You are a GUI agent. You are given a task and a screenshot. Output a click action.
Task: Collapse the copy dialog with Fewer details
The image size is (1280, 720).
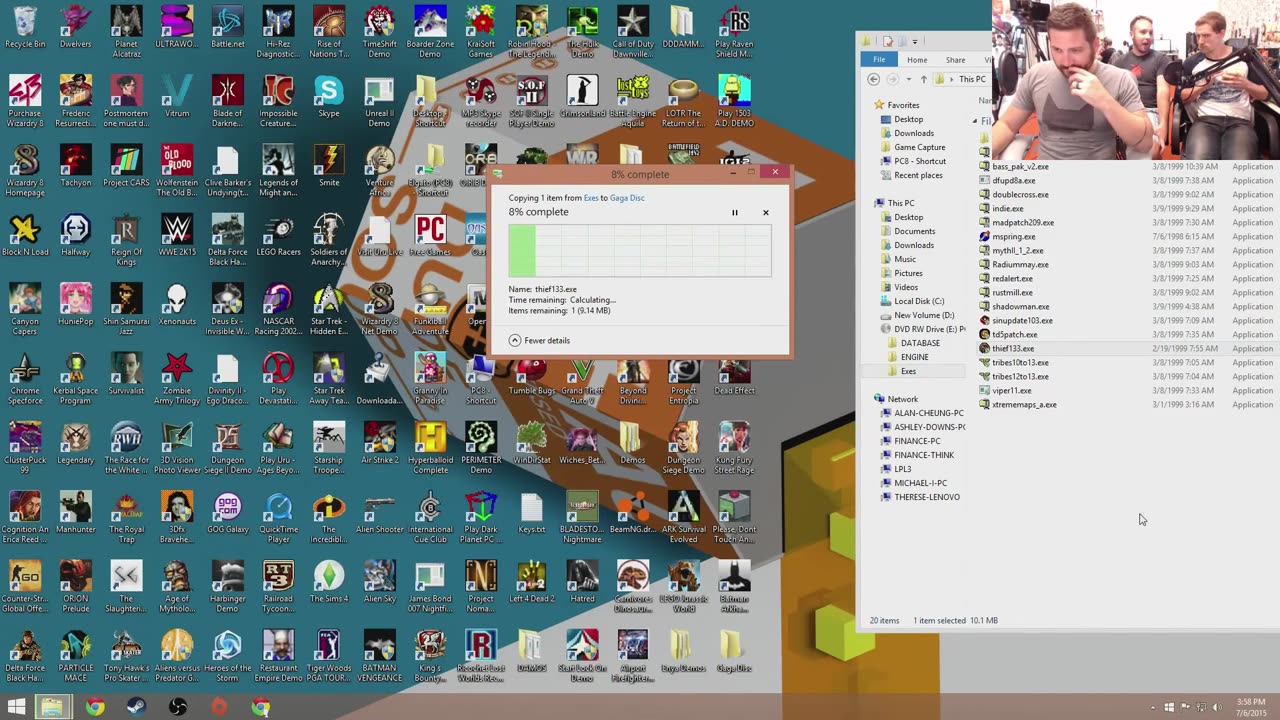coord(539,340)
